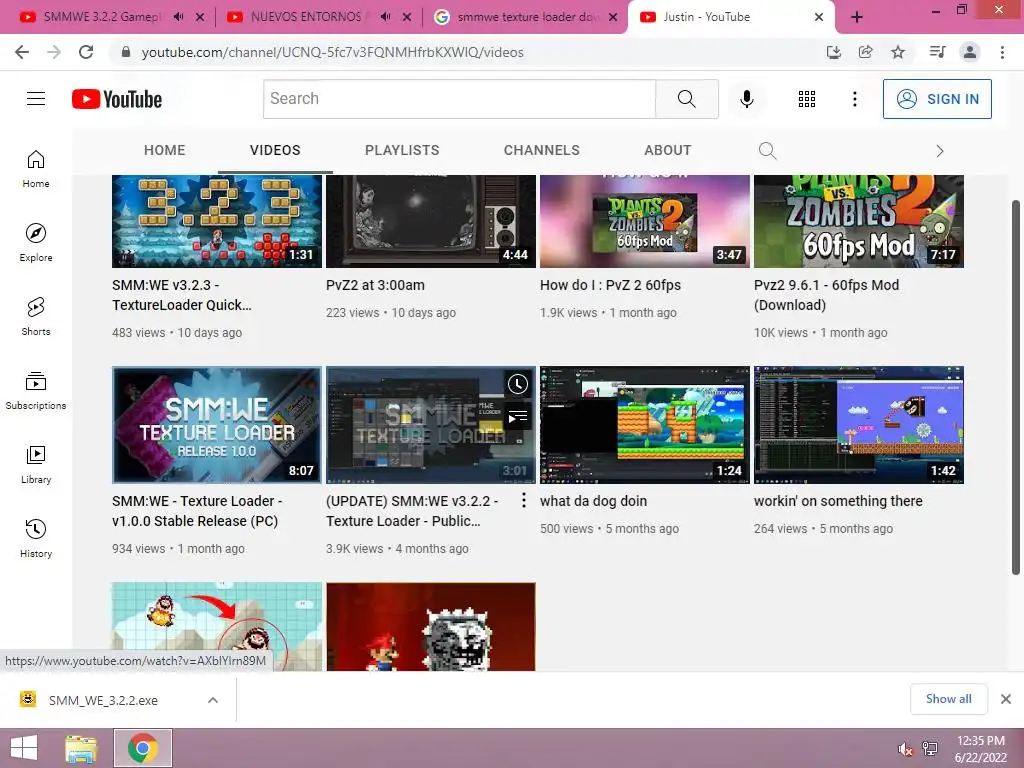Add Texture Loader update video to queue
This screenshot has width=1024, height=768.
point(517,416)
